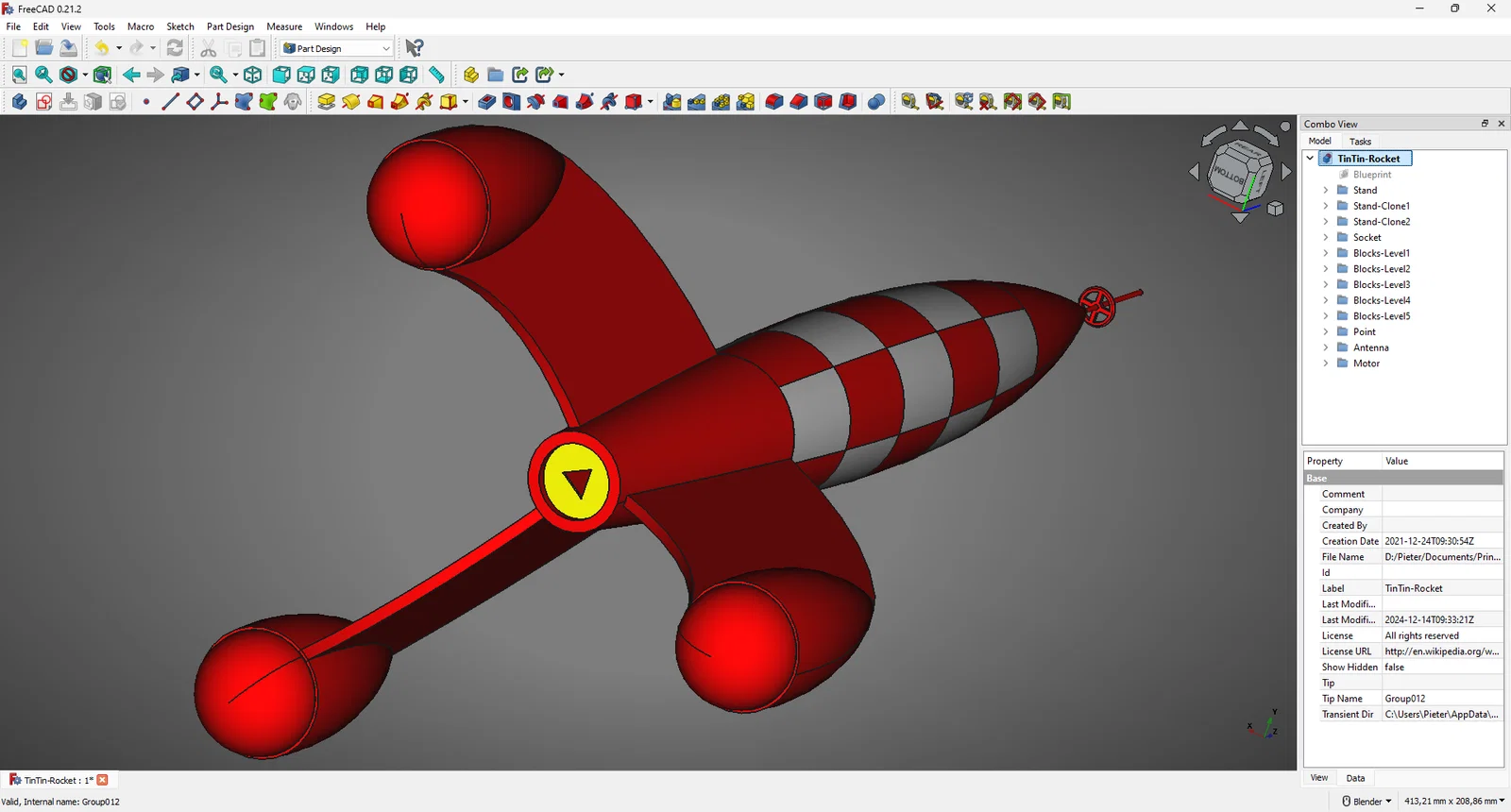
Task: Save the document with the save icon
Action: (x=69, y=48)
